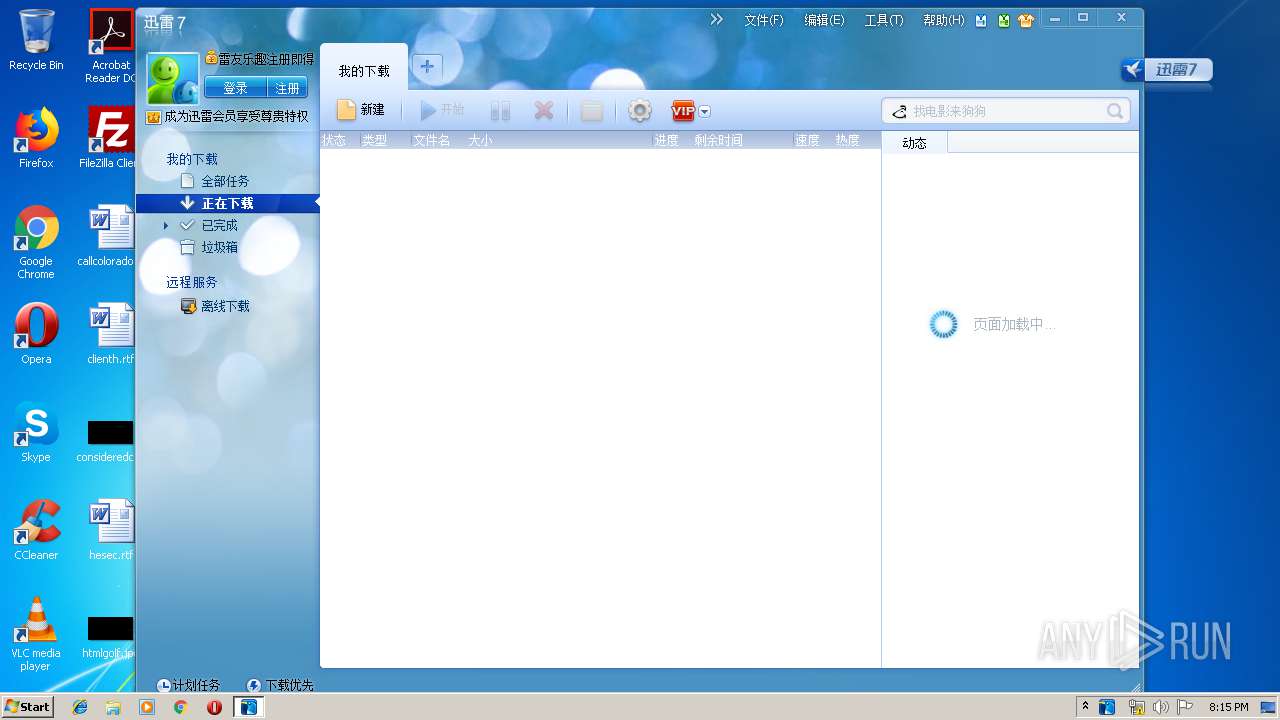Sort by the 速度 column header
Screen dimensions: 1280x720
point(807,140)
